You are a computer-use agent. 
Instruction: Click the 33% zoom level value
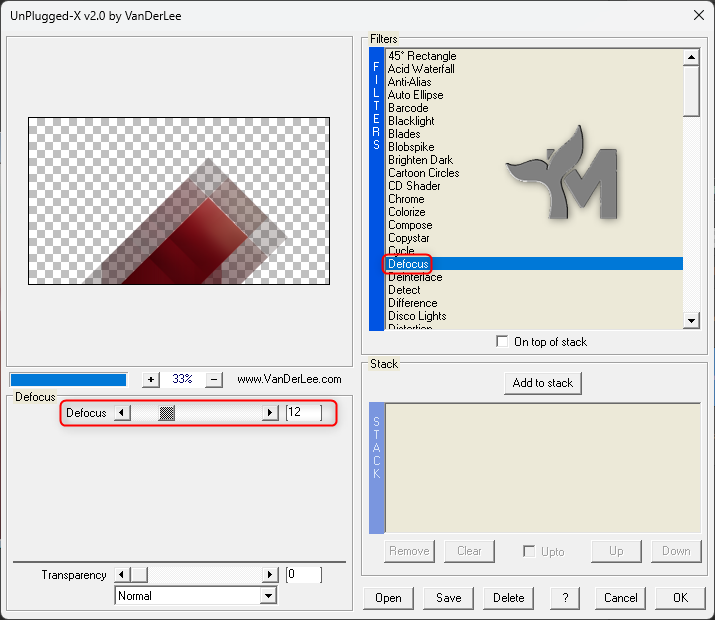182,379
